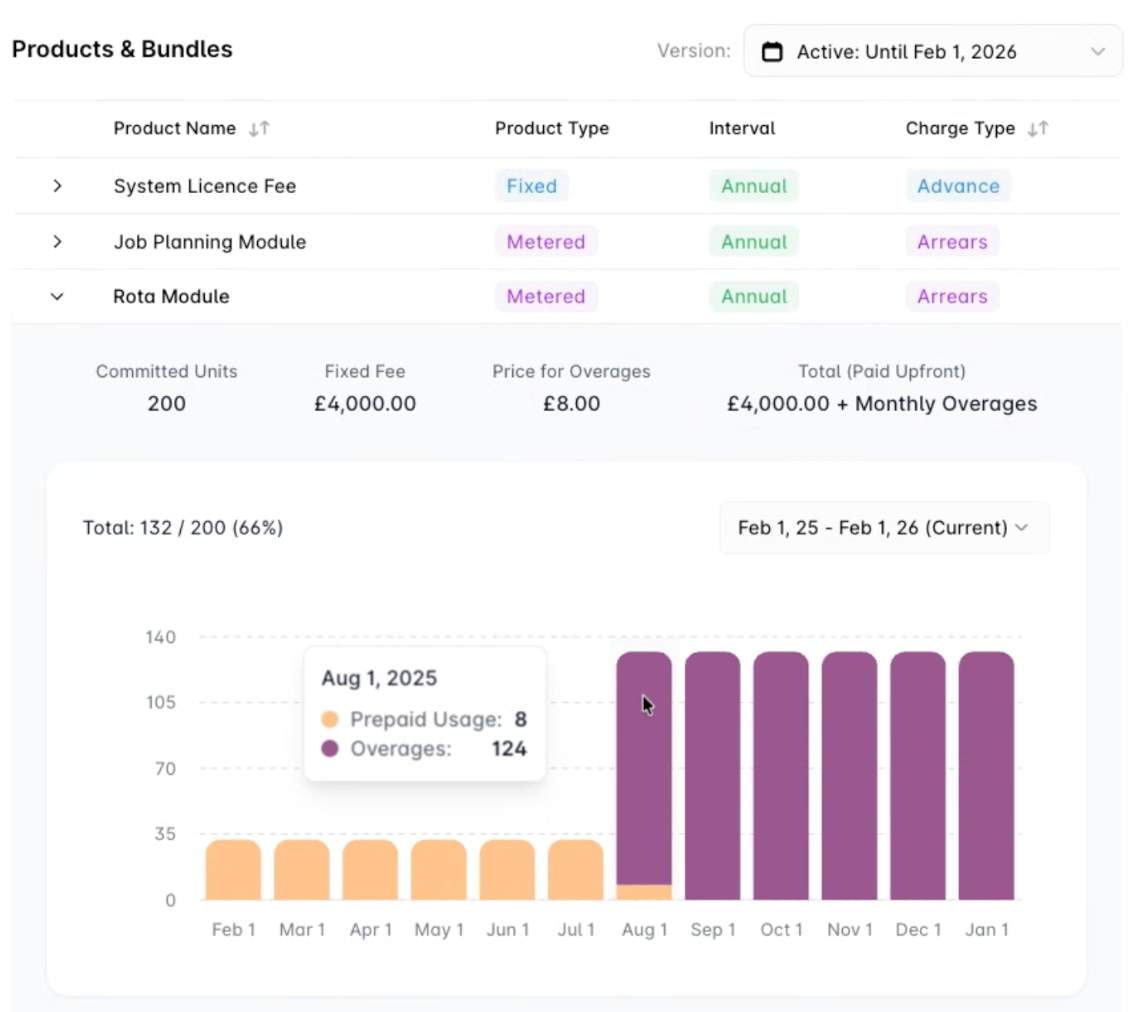Click the Advance charge type badge
Image resolution: width=1134 pixels, height=1012 pixels.
point(957,186)
